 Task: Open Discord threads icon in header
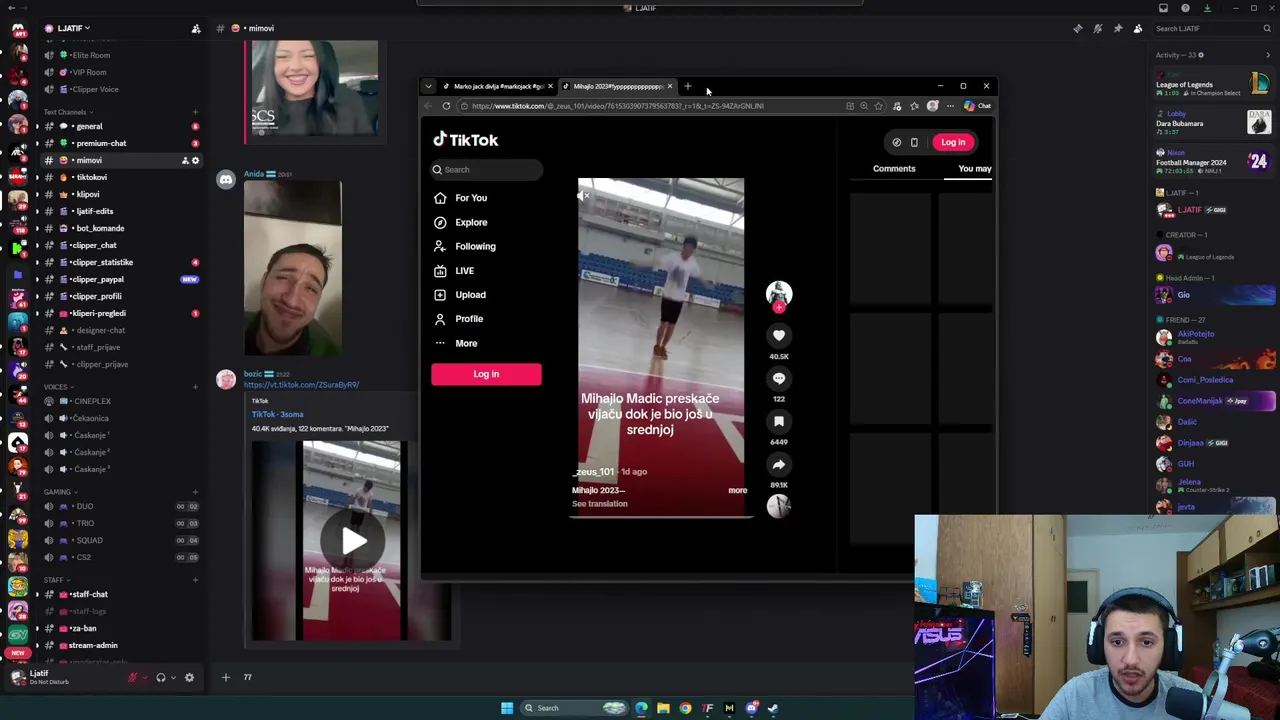click(1078, 28)
